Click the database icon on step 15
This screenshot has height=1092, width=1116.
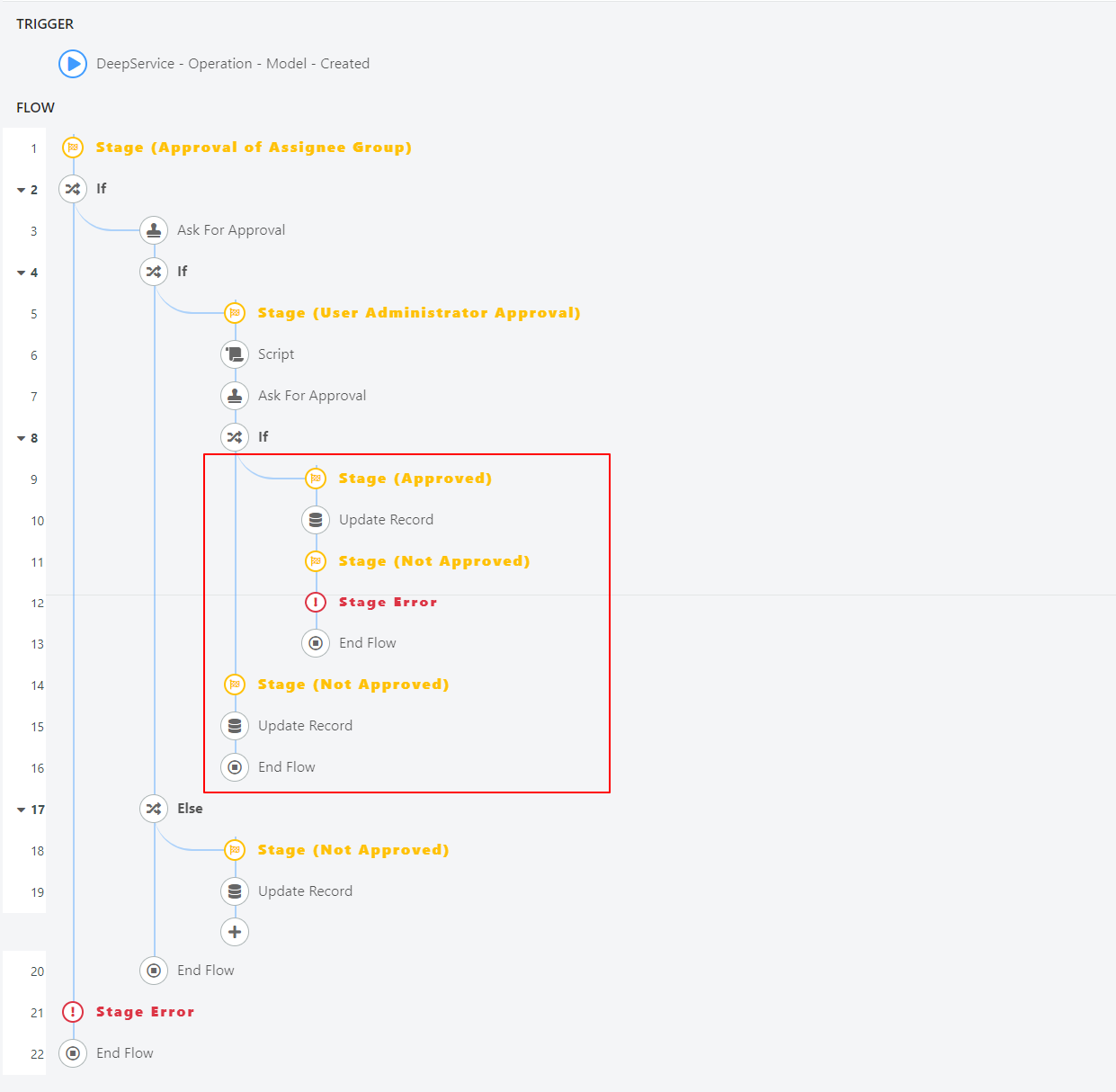coord(235,726)
